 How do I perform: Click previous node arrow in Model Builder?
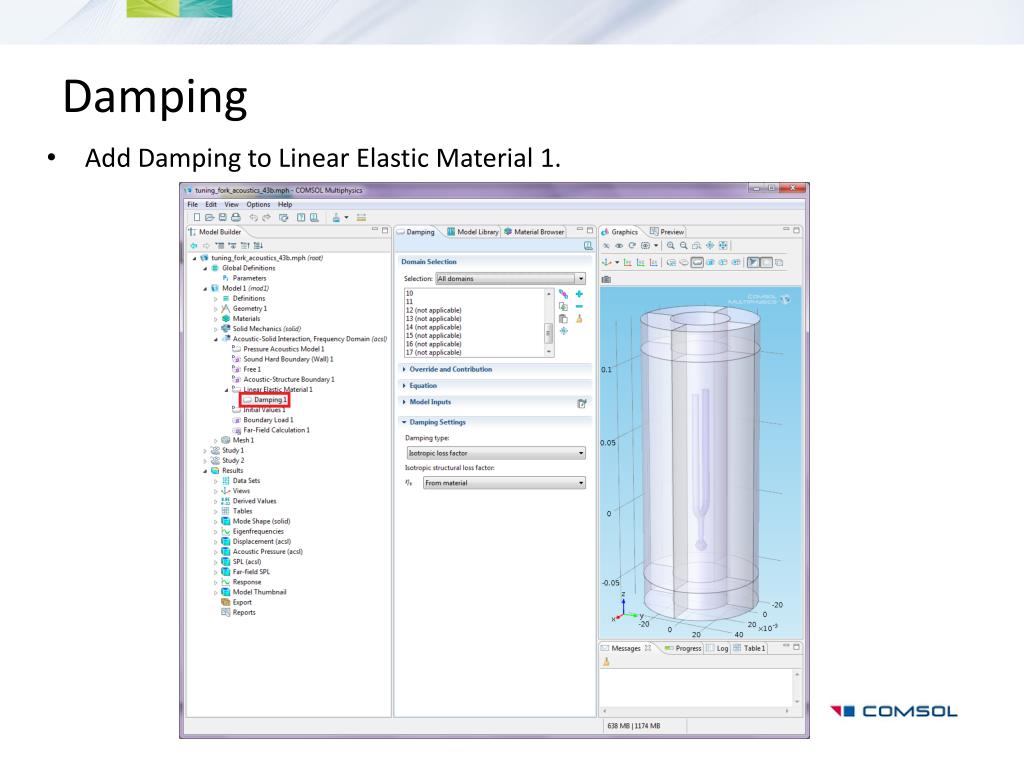click(x=193, y=246)
